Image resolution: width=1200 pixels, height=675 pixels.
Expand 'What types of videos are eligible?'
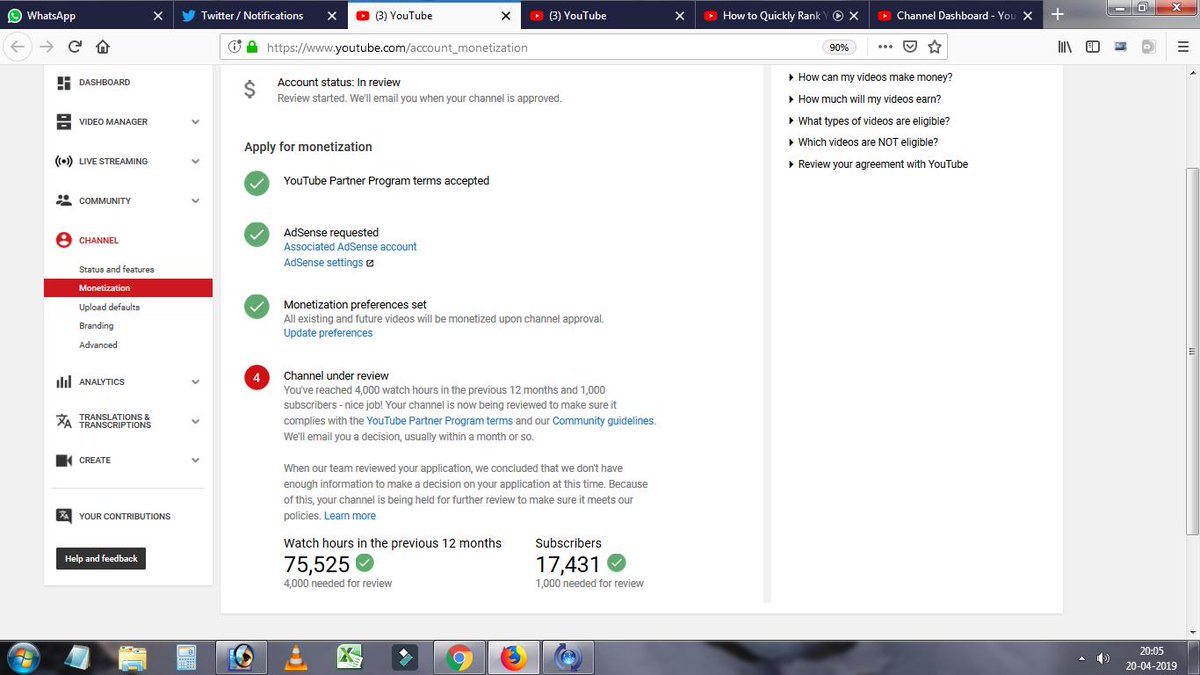(x=869, y=121)
